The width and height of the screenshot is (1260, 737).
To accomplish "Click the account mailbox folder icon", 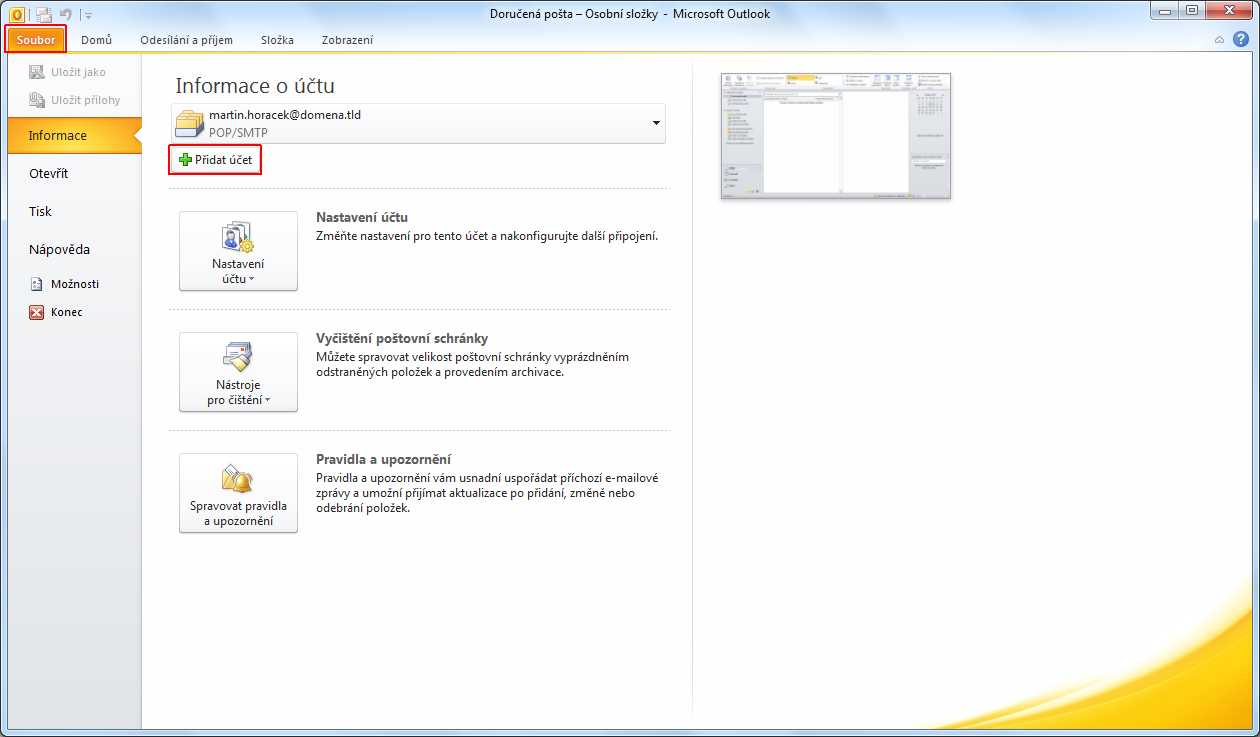I will 189,123.
